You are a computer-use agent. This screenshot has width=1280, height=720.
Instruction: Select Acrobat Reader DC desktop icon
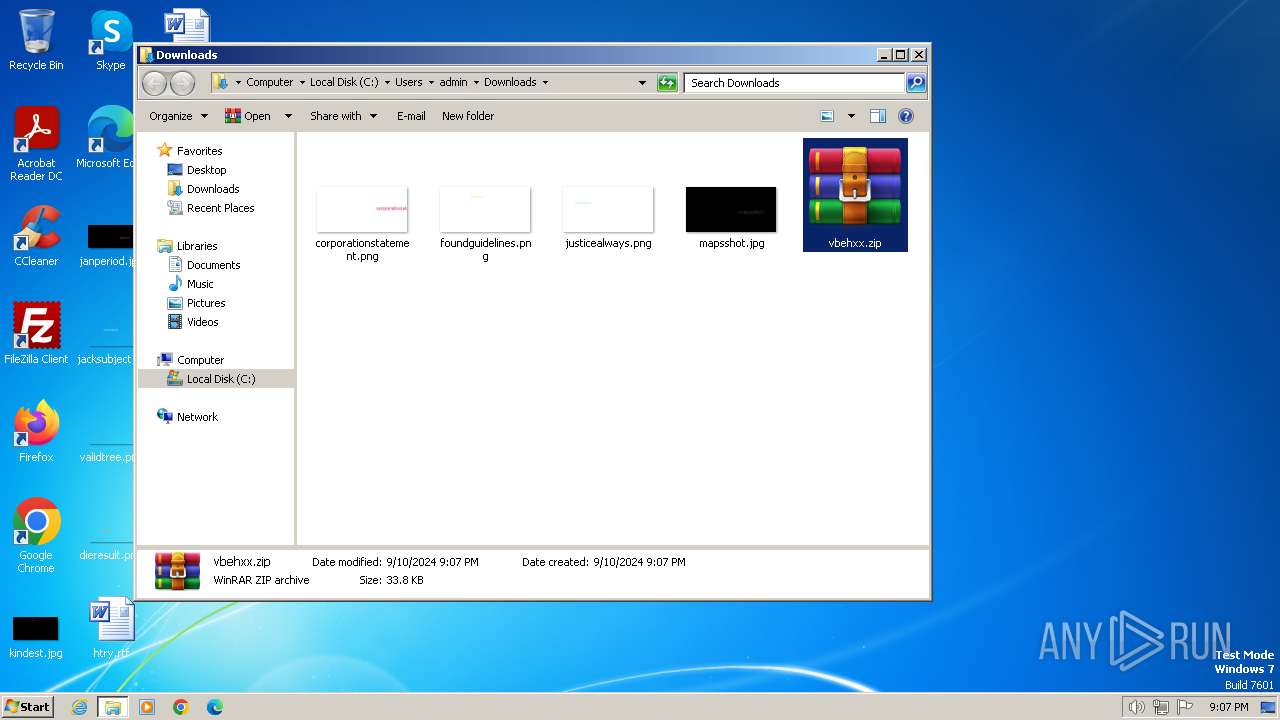pos(36,144)
